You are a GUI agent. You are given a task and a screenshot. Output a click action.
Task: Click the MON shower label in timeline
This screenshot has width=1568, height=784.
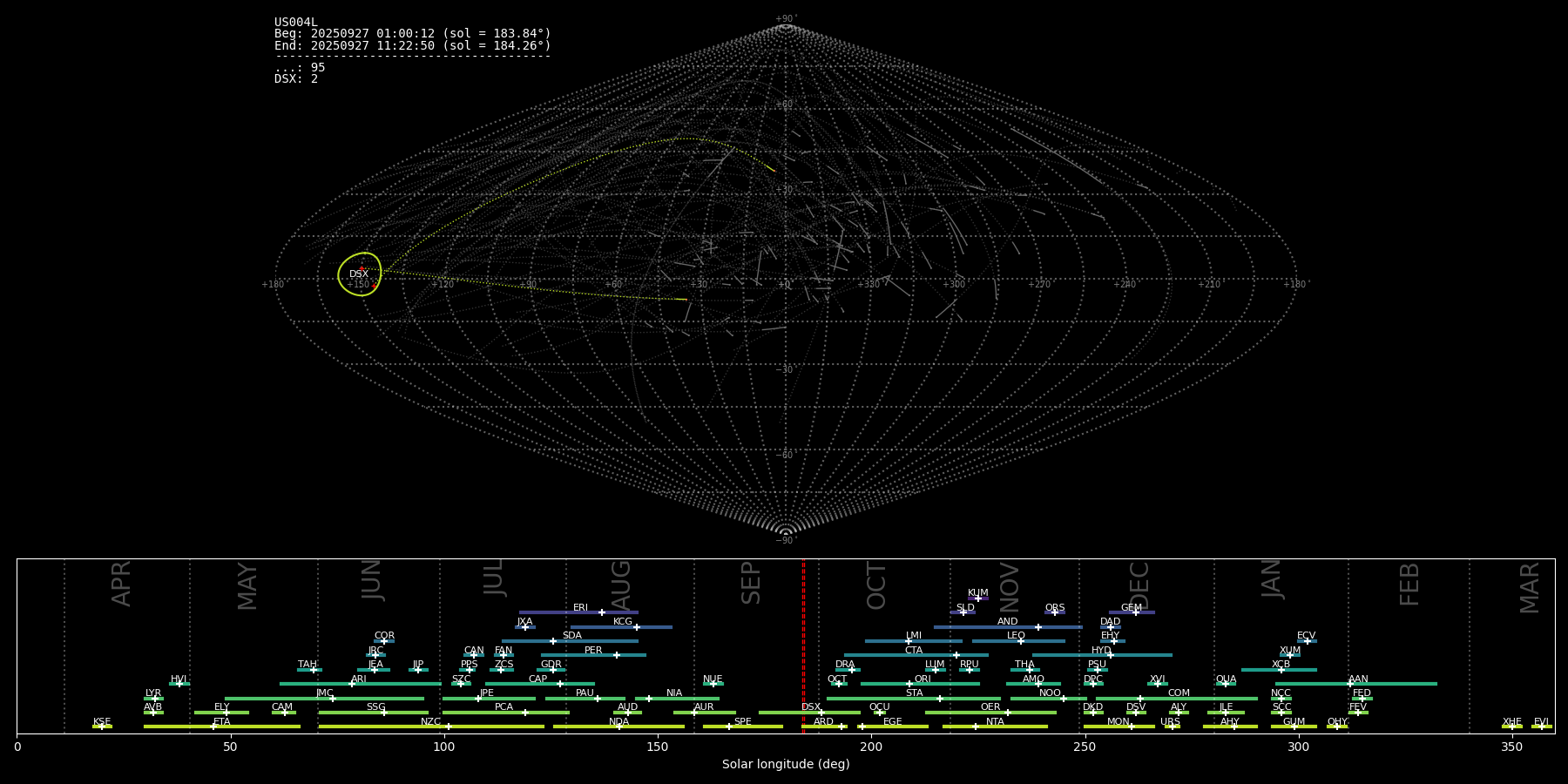1119,722
